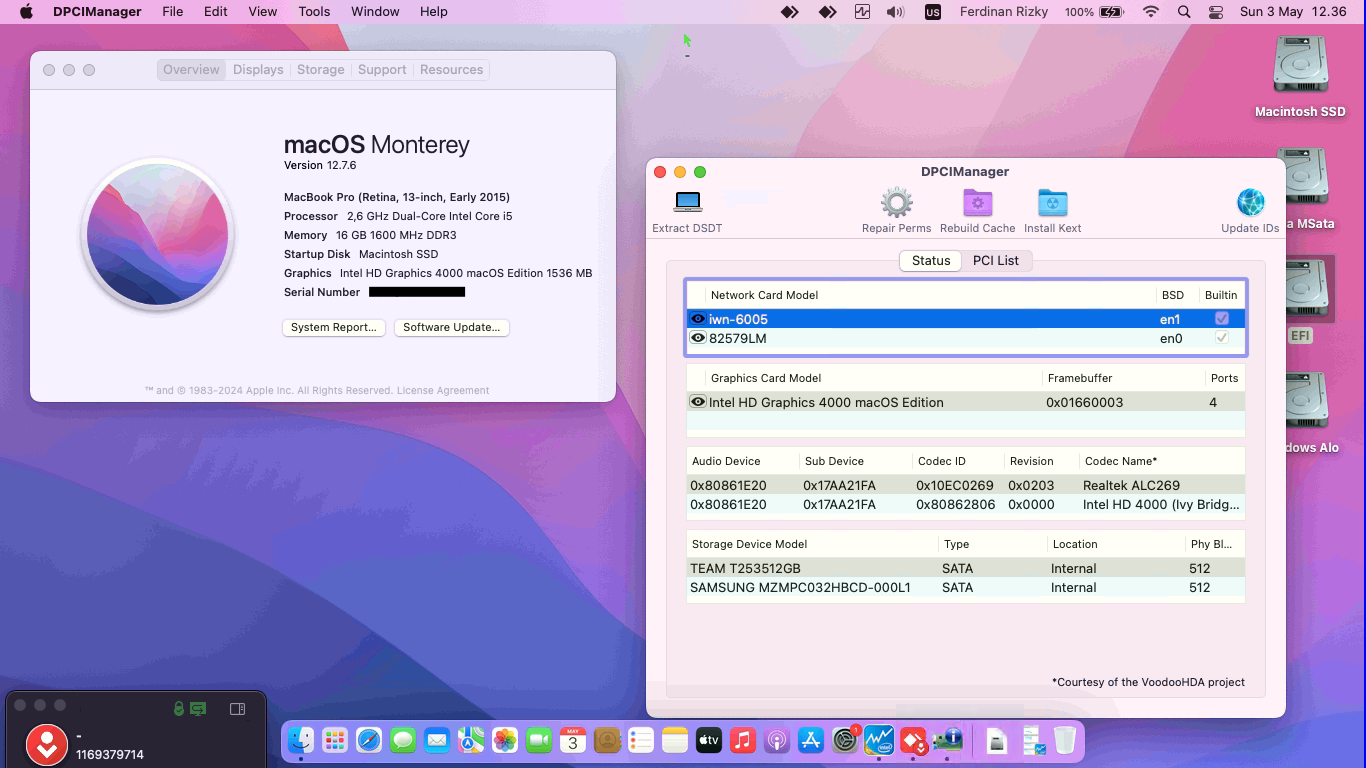Open the Support tab in About This Mac
The image size is (1366, 768).
pos(382,70)
